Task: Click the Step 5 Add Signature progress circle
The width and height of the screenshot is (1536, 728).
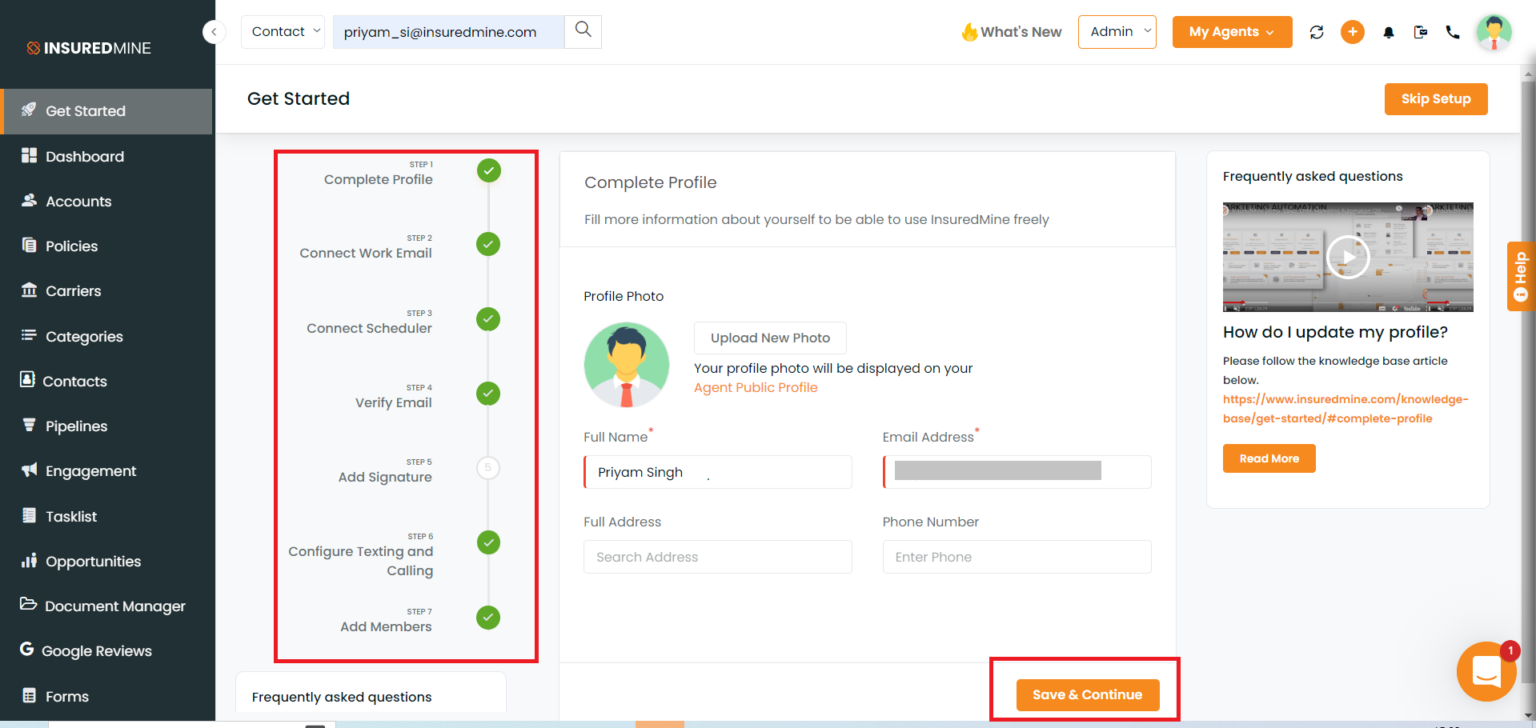Action: (488, 467)
